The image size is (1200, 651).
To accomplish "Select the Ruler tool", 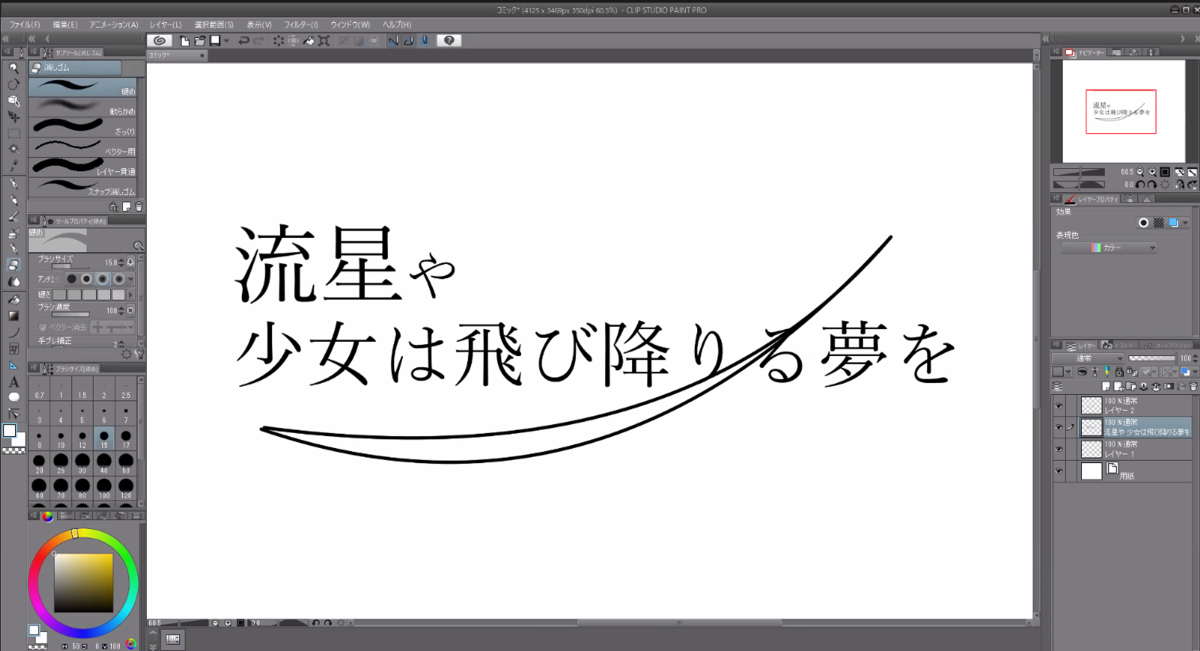I will tap(14, 364).
